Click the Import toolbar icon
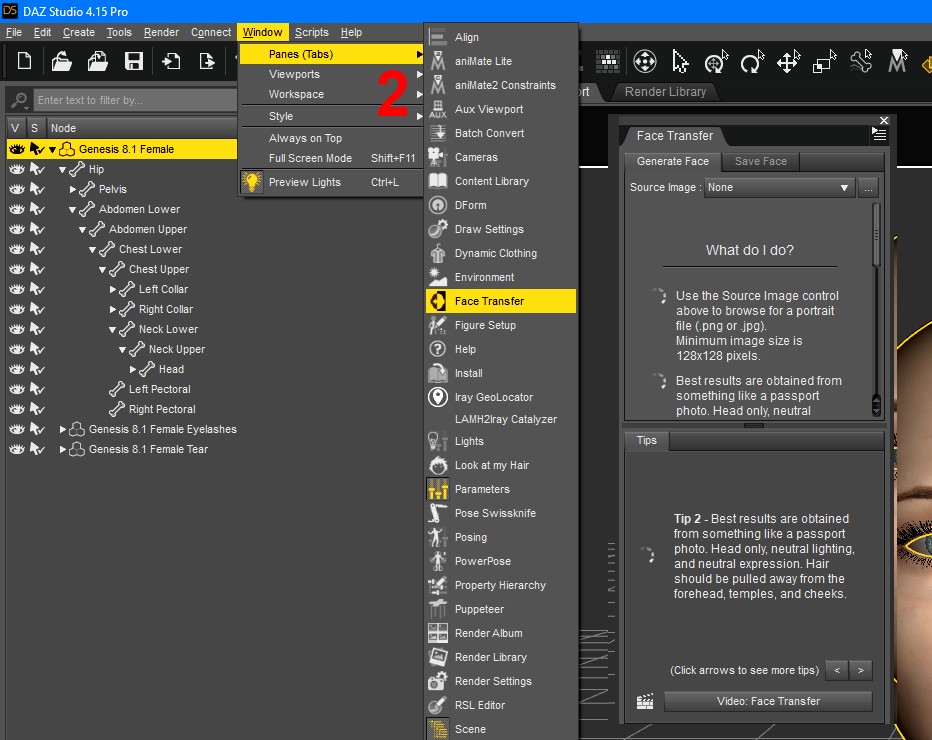This screenshot has height=740, width=932. (171, 61)
